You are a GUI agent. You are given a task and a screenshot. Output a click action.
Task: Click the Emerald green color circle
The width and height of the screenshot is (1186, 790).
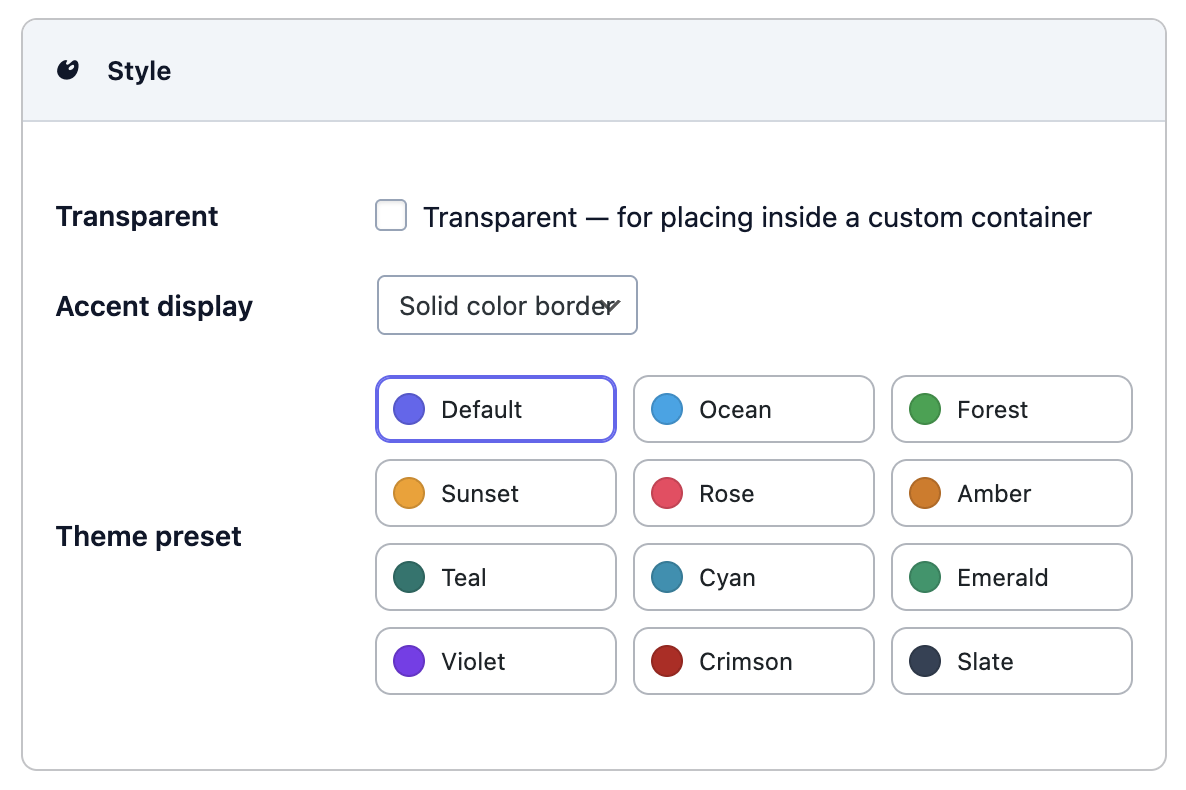tap(925, 577)
